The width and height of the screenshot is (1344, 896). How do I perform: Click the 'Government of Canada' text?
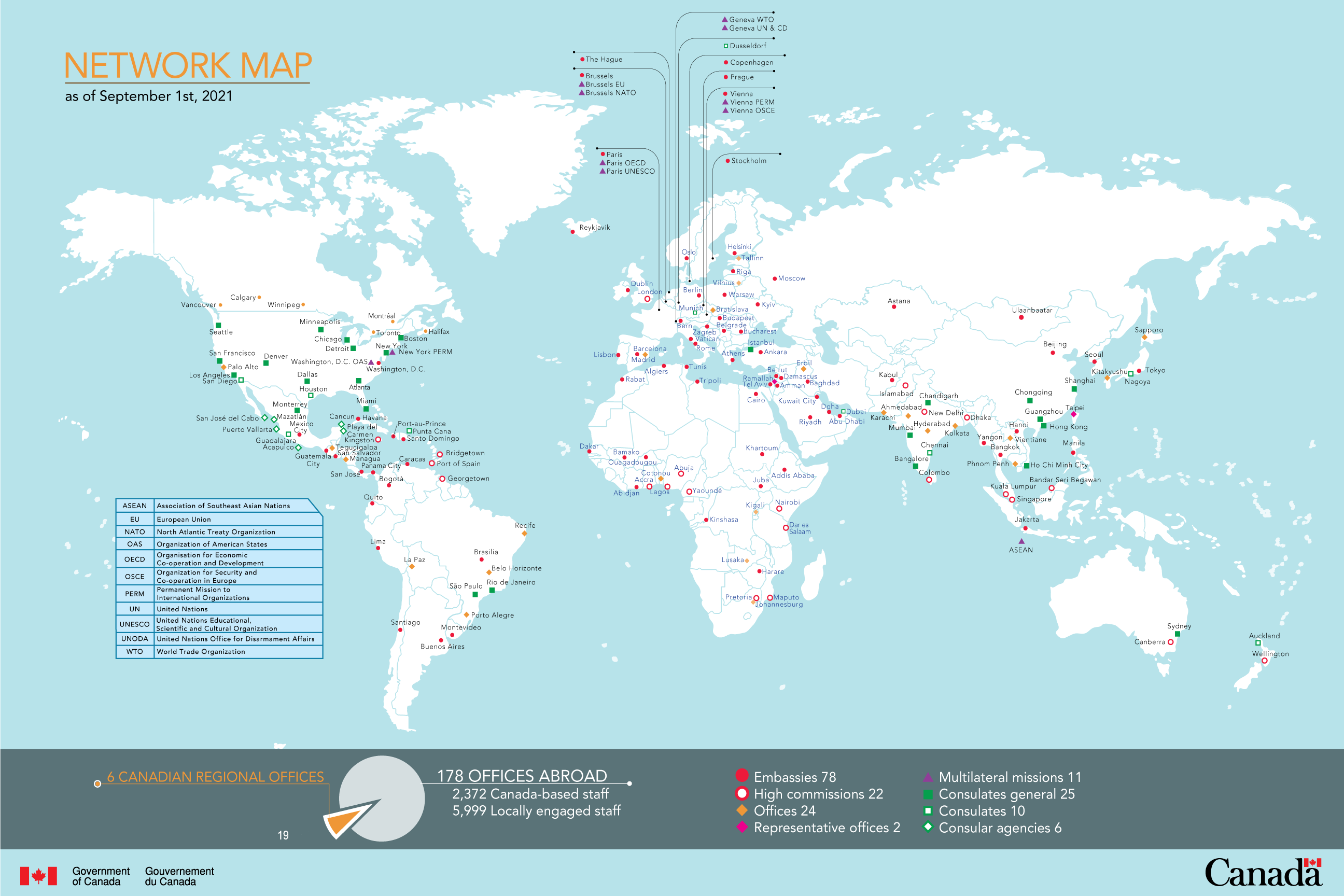(x=101, y=876)
